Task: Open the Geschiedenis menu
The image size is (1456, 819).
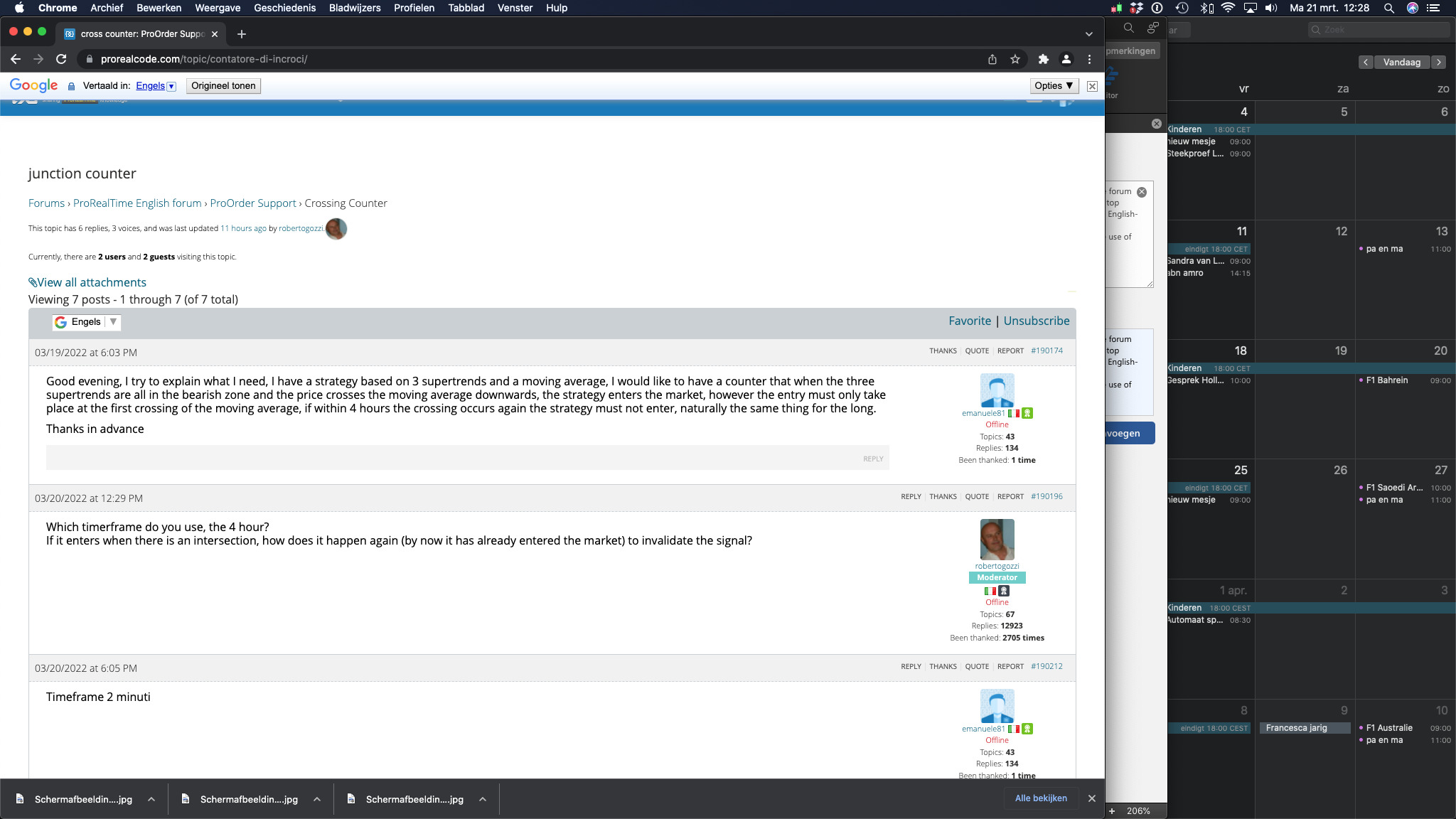Action: click(x=284, y=8)
